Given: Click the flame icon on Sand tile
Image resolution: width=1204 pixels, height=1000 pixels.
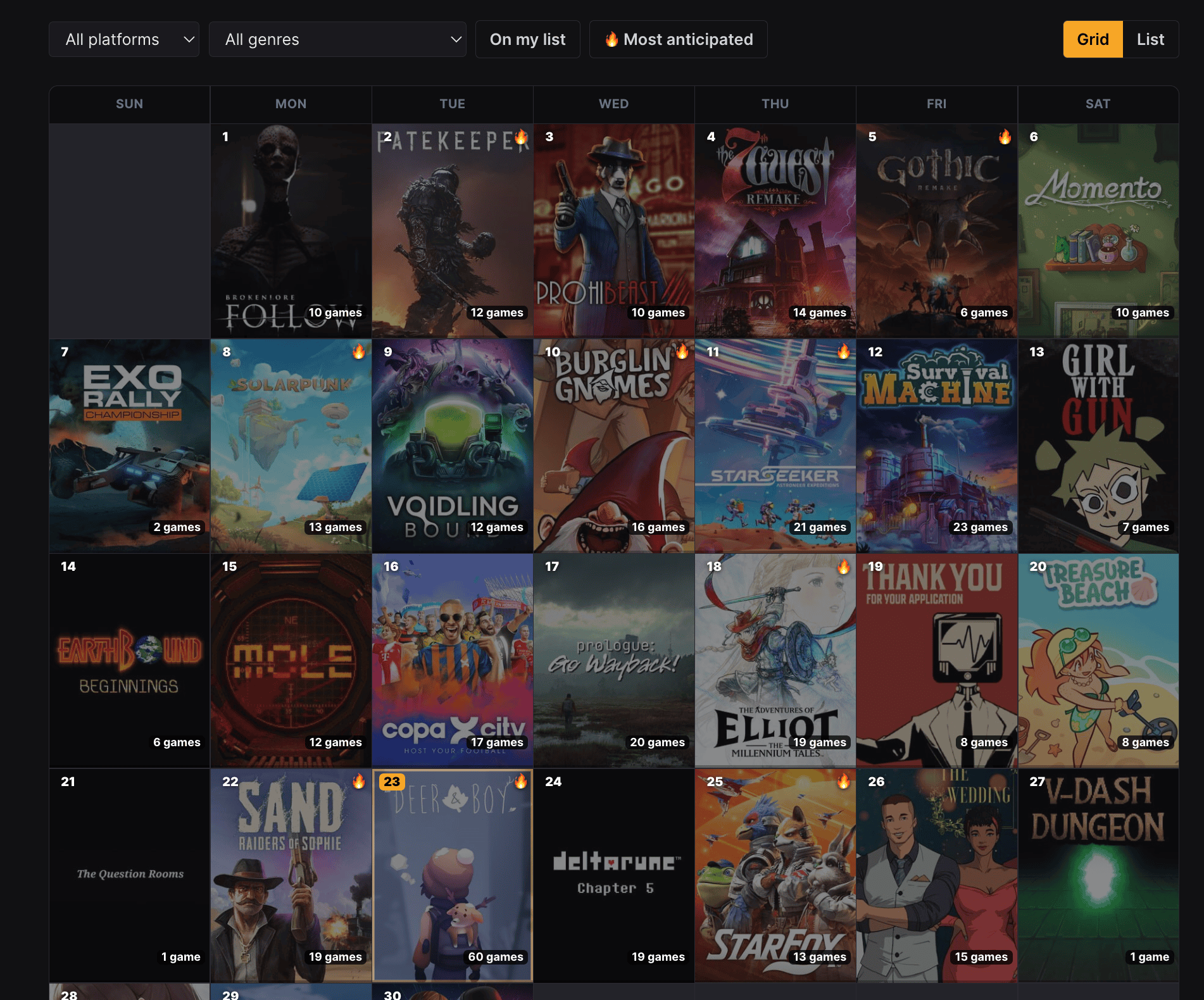Looking at the screenshot, I should point(359,781).
